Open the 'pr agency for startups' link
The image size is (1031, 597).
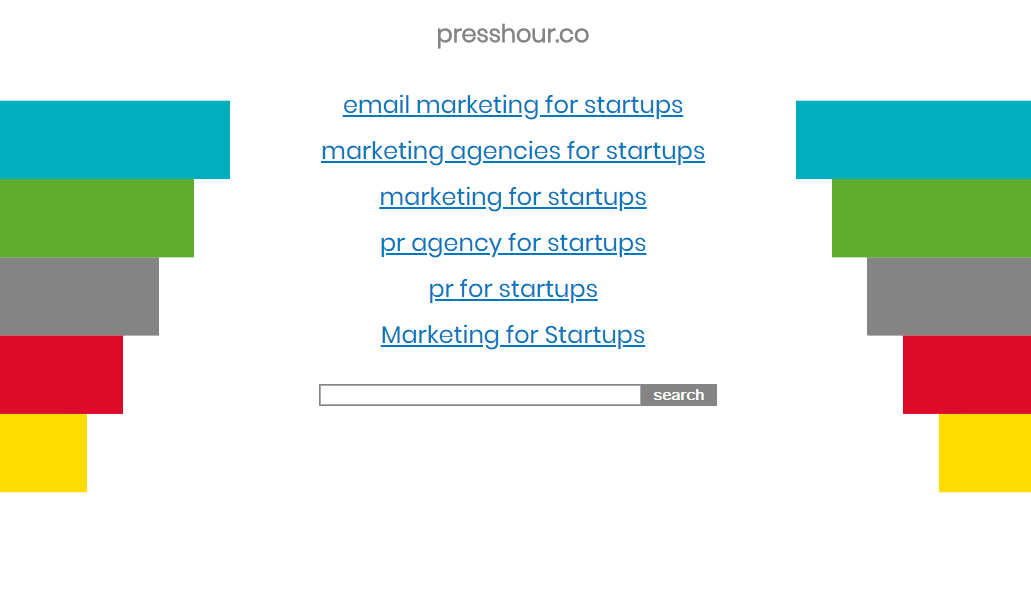pyautogui.click(x=512, y=243)
